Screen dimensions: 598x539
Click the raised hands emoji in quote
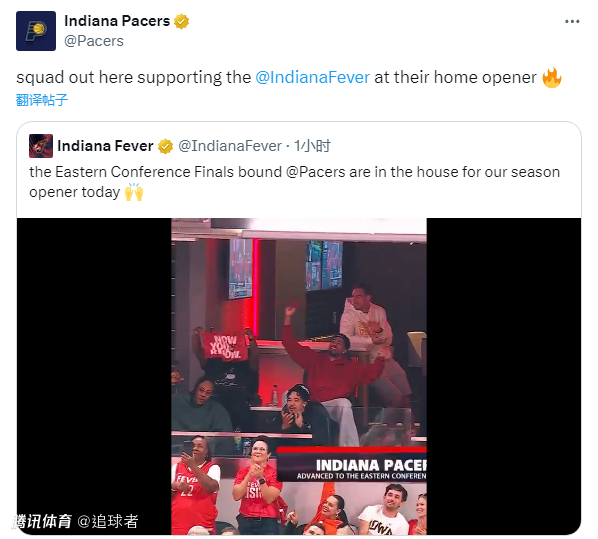pyautogui.click(x=134, y=192)
